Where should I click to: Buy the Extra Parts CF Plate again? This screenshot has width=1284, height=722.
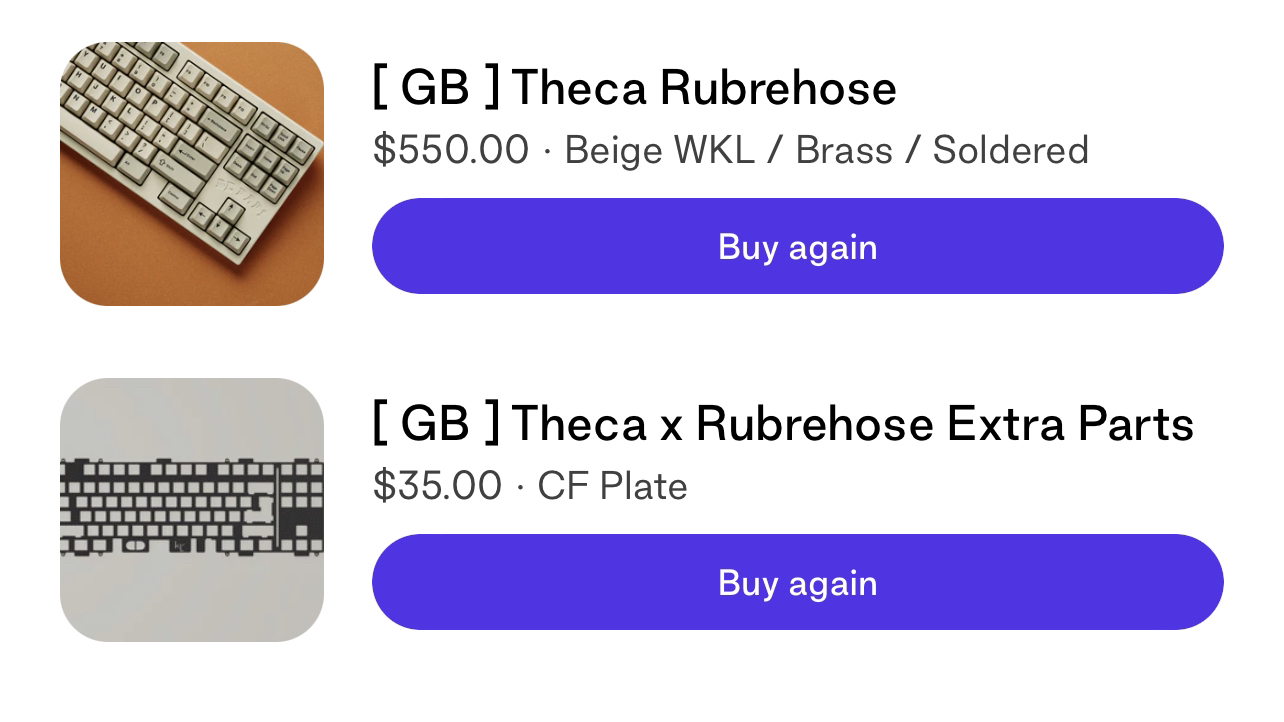click(798, 582)
